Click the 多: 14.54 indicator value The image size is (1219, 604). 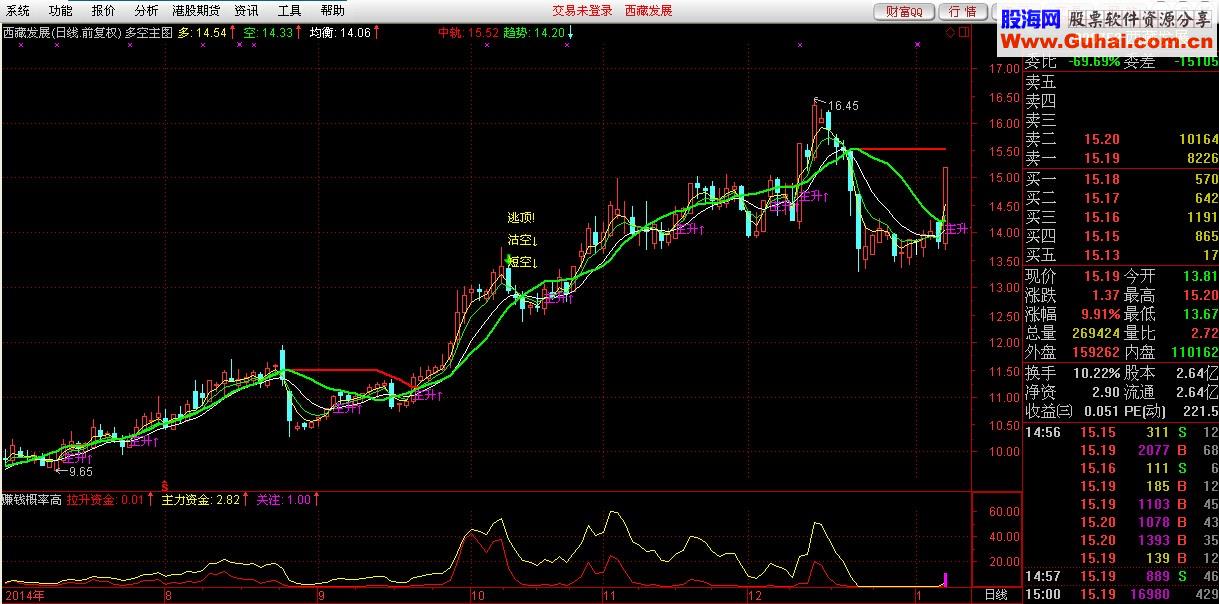point(206,33)
